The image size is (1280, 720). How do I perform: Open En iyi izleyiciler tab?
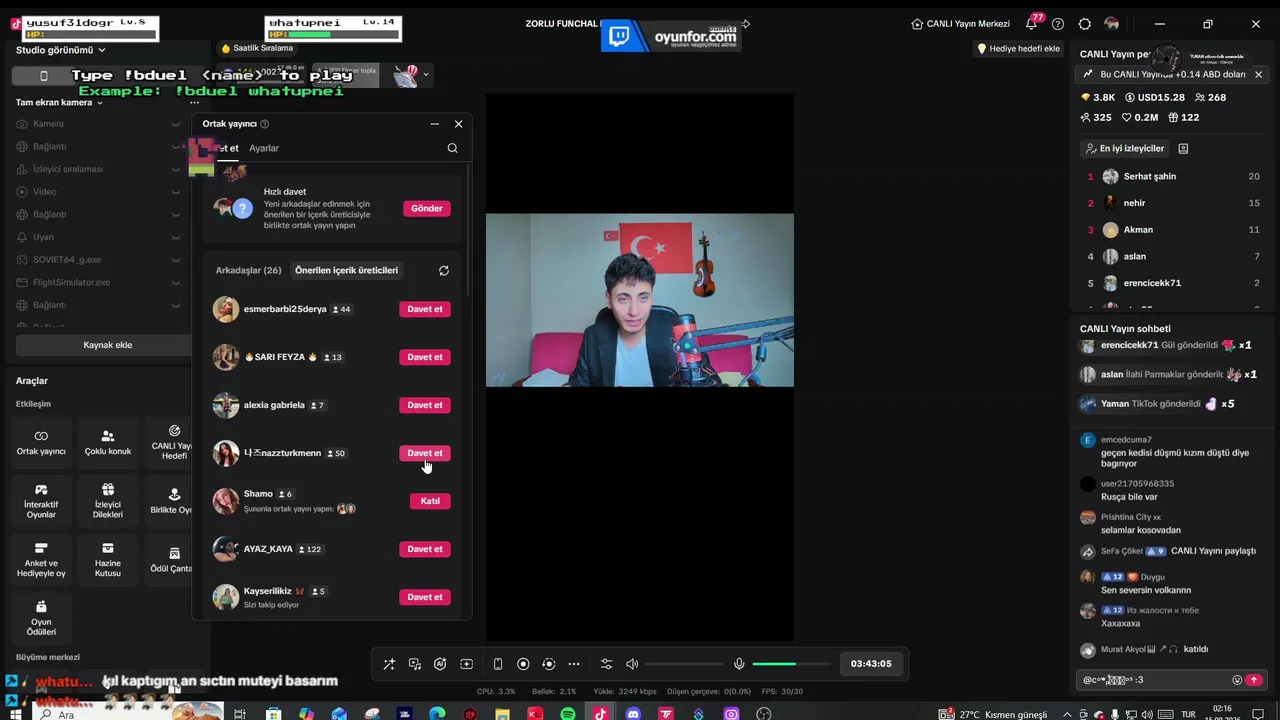coord(1125,148)
